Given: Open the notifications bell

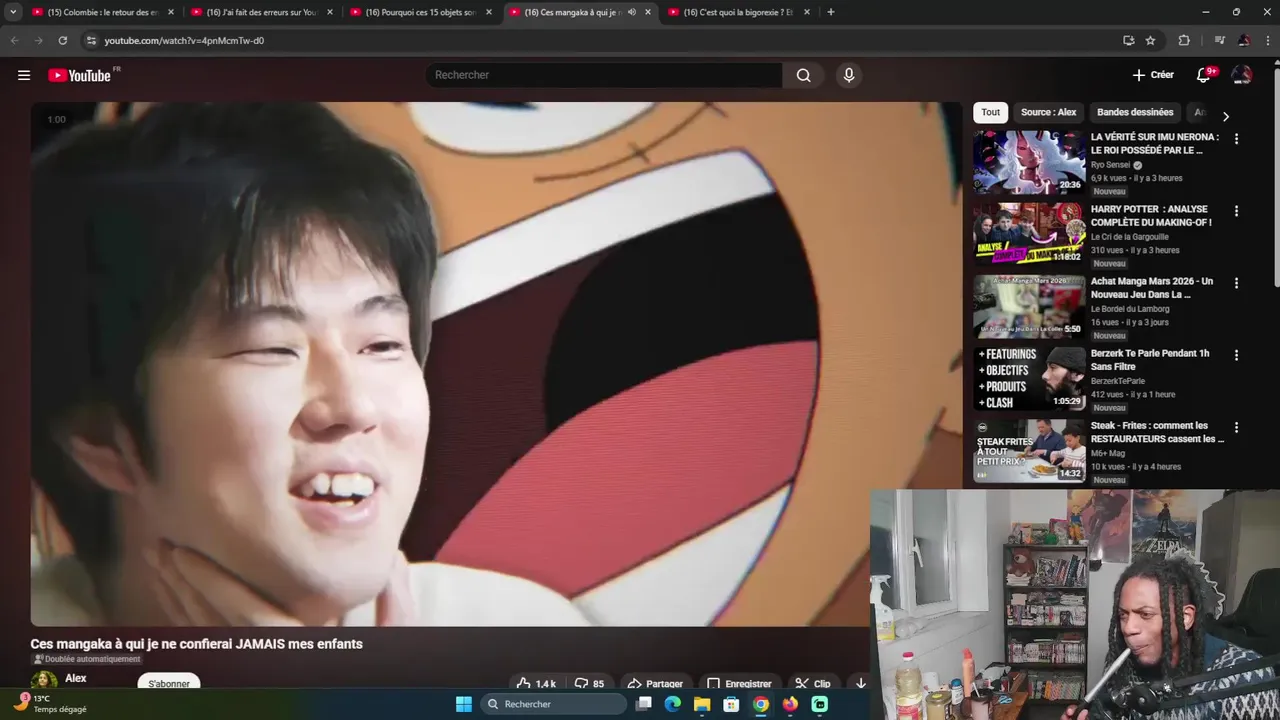Looking at the screenshot, I should click(x=1204, y=75).
